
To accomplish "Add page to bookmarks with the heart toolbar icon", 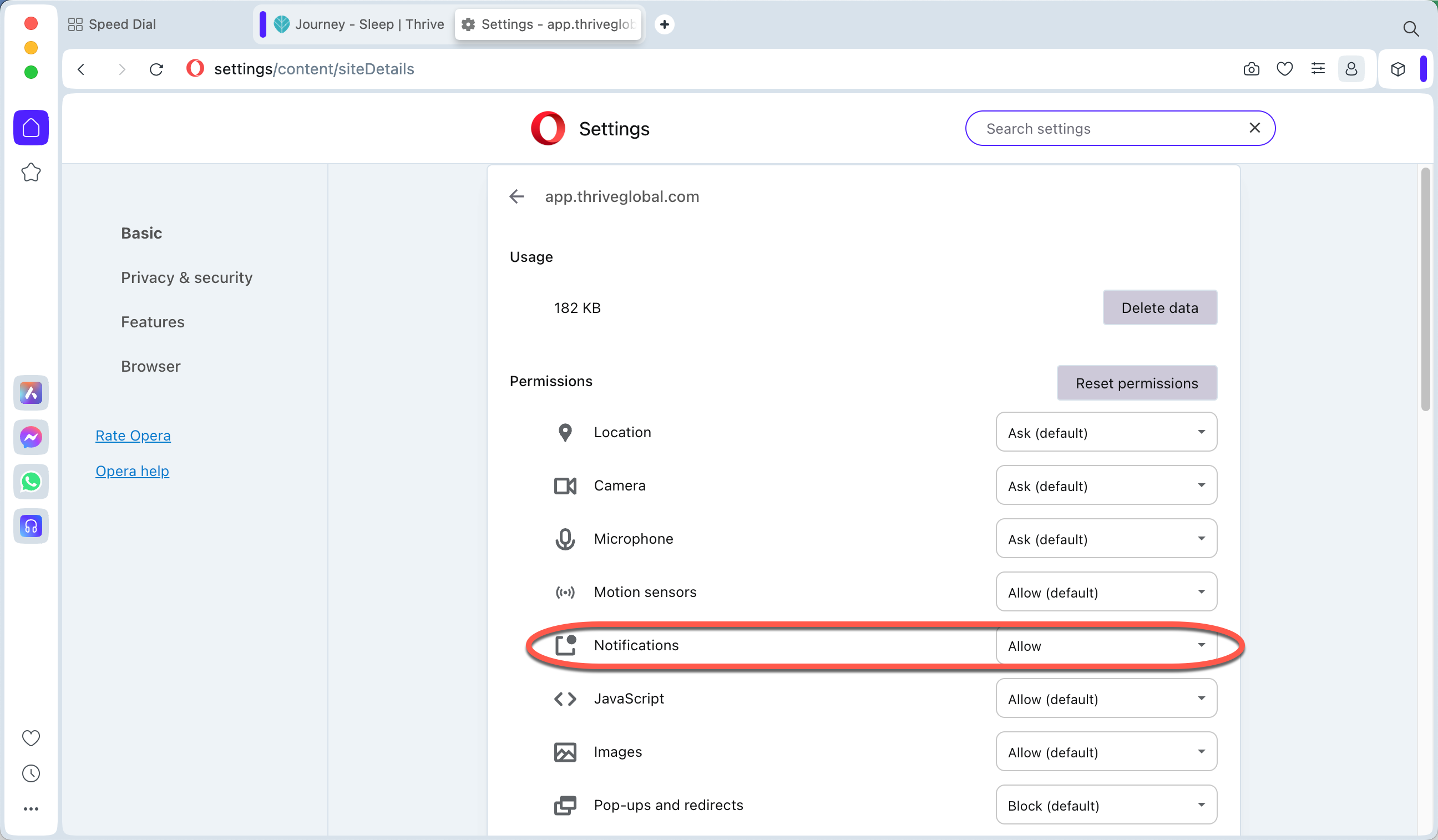I will (1284, 69).
